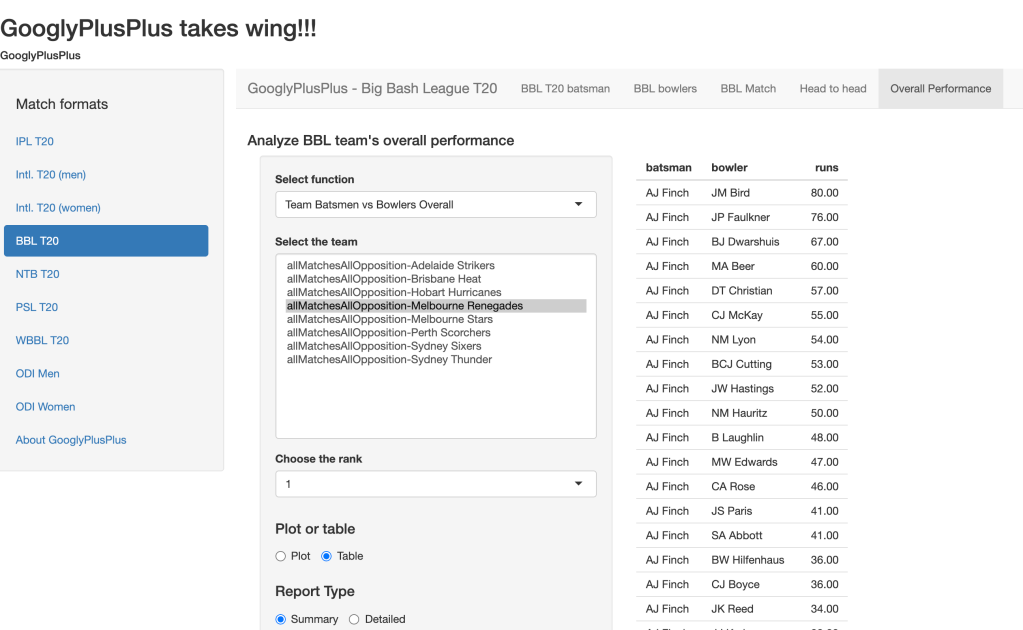Viewport: 1023px width, 630px height.
Task: Switch to BBL T20 batsman tab
Action: pos(565,88)
